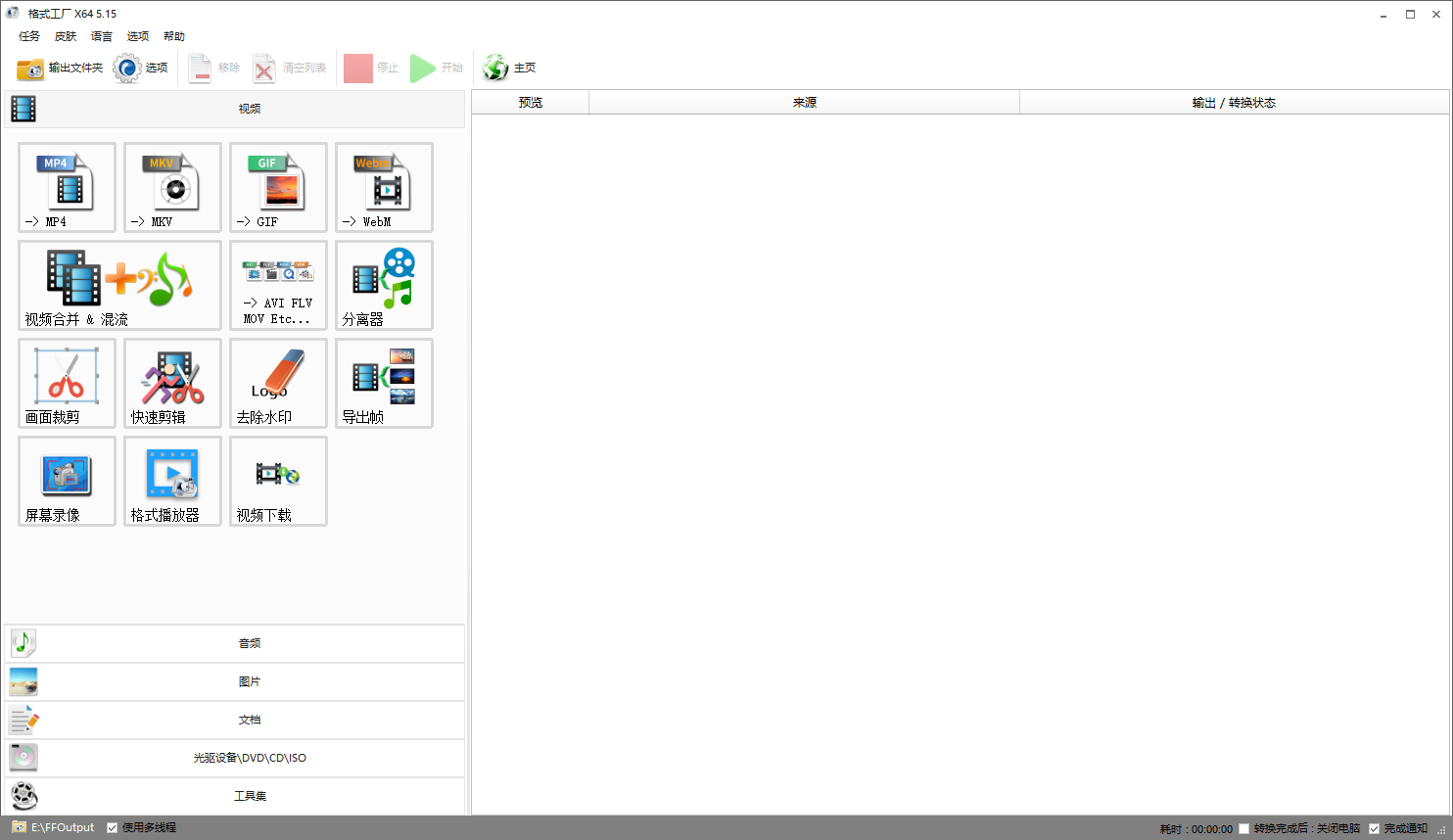
Task: Click the 预览 column header
Action: [x=531, y=103]
